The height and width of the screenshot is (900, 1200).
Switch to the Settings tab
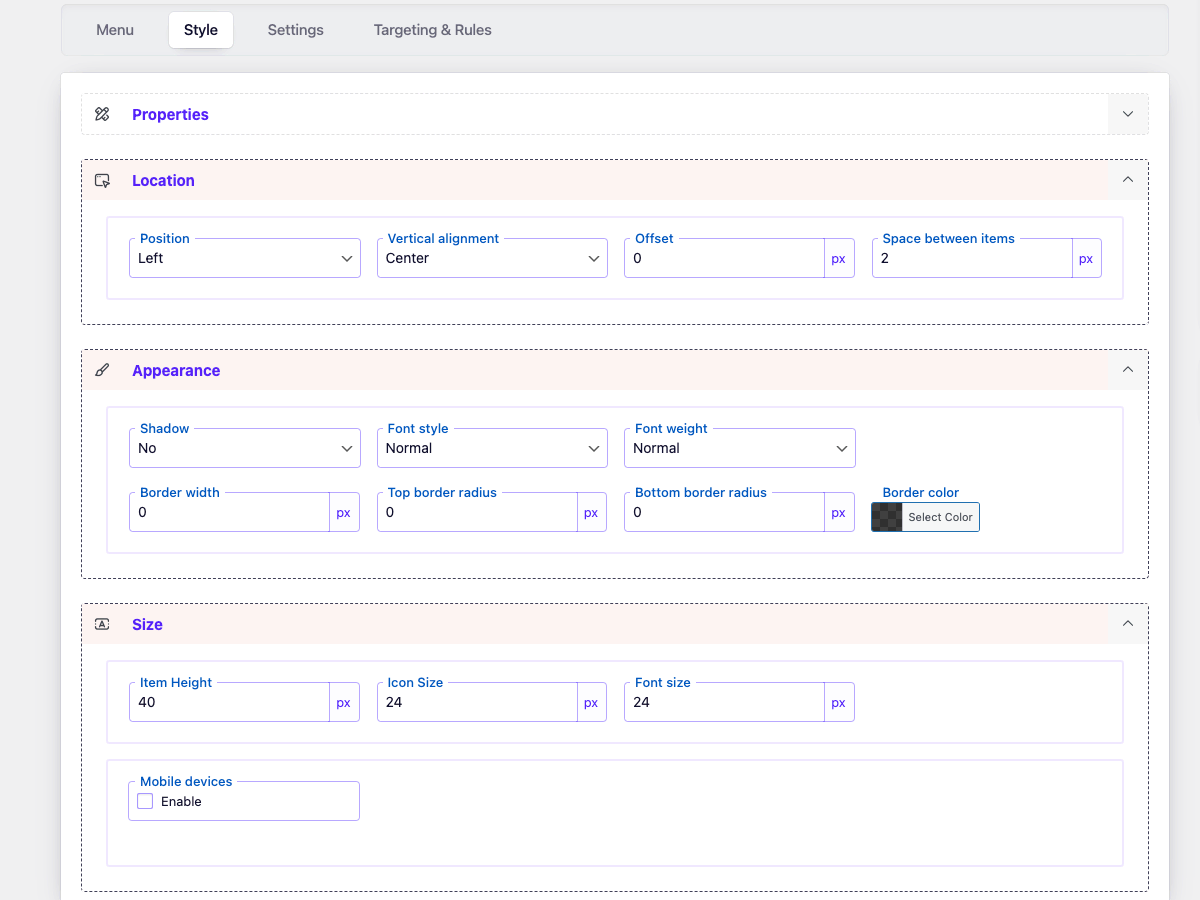[296, 30]
